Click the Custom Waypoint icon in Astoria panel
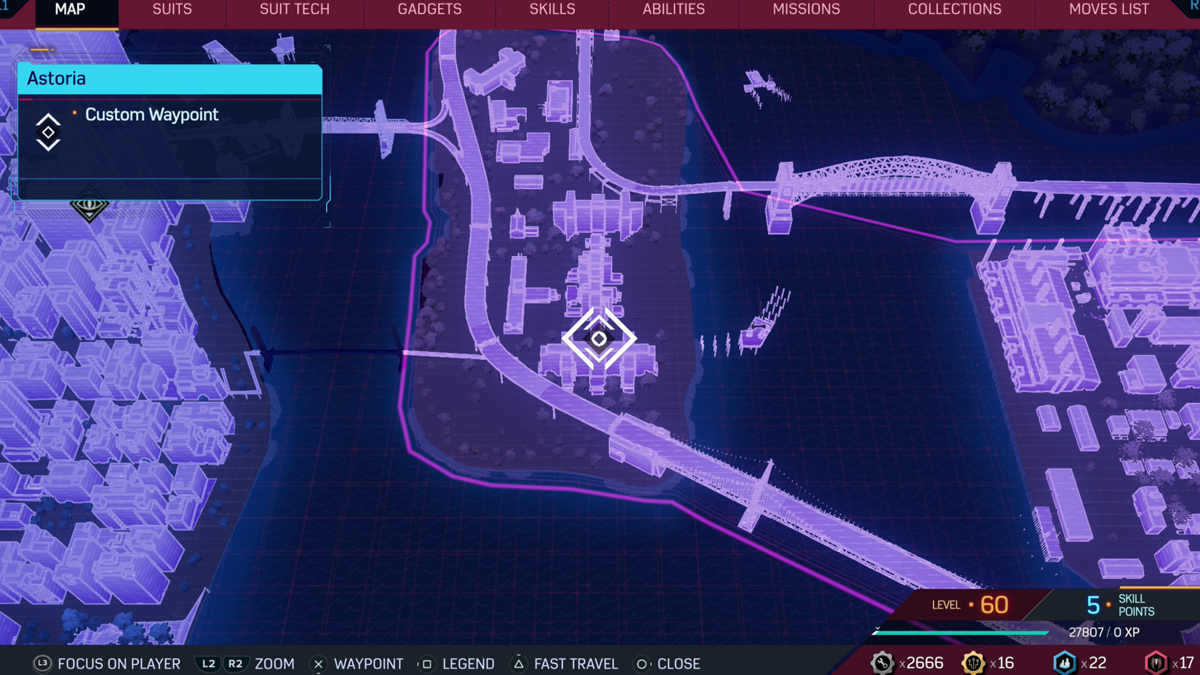The height and width of the screenshot is (675, 1200). click(x=48, y=132)
